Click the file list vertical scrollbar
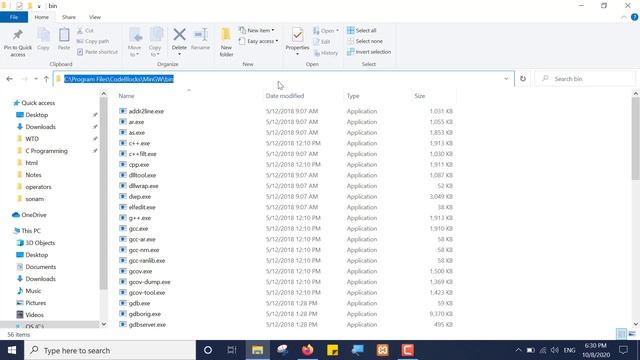640x360 pixels. click(x=636, y=139)
